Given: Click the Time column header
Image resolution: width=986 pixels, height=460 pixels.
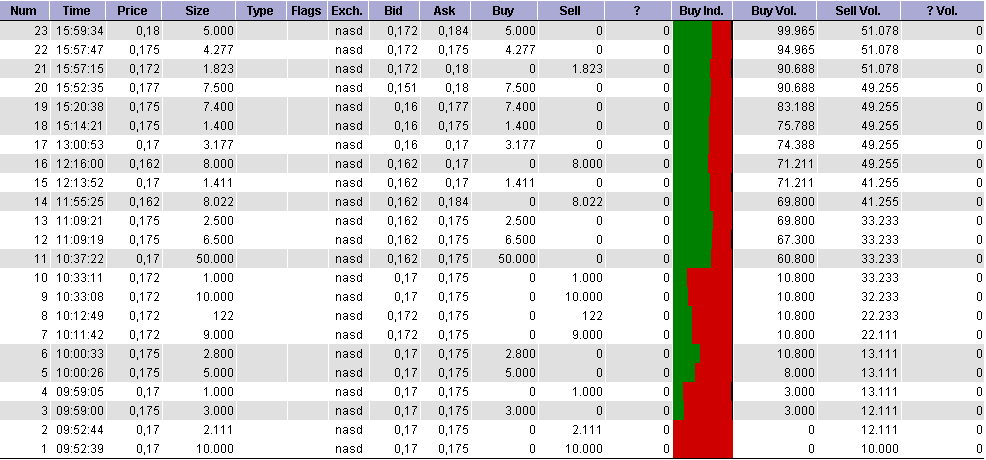Looking at the screenshot, I should point(77,11).
